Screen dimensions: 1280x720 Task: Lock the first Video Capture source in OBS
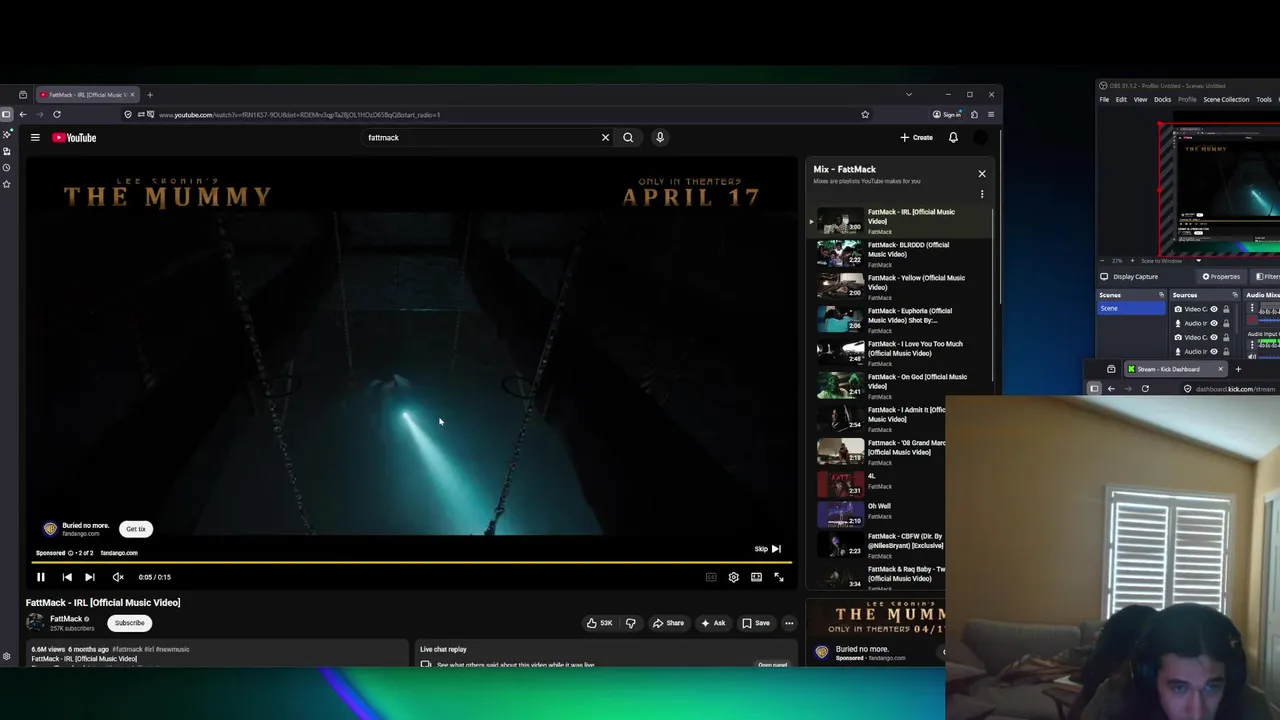pos(1226,309)
